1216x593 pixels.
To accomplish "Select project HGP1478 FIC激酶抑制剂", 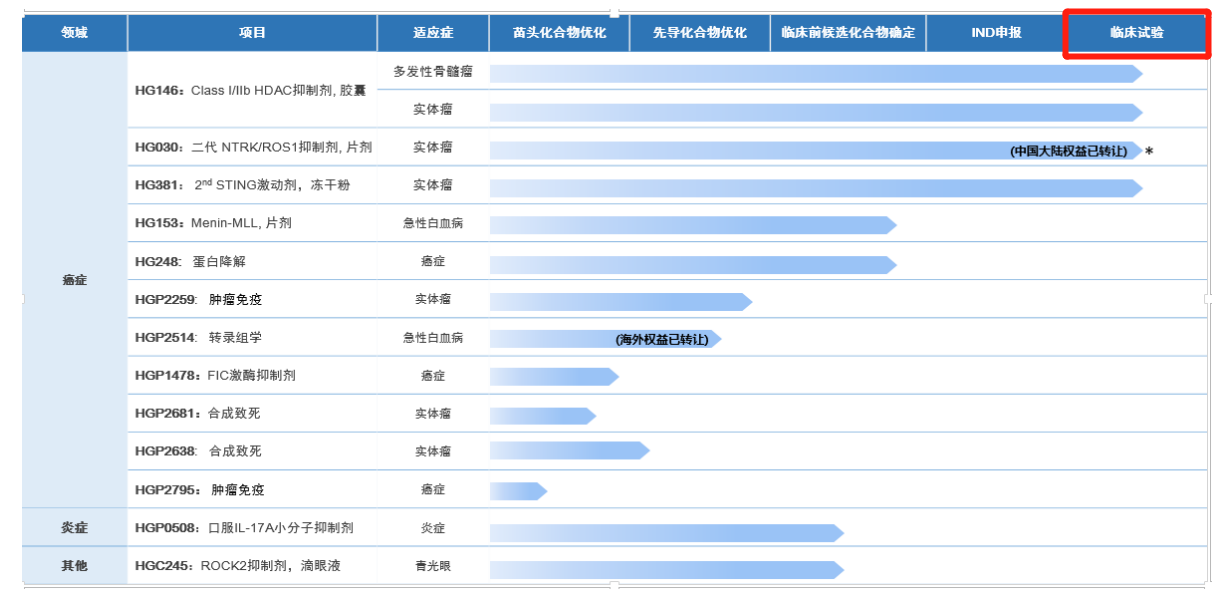I will coord(215,375).
